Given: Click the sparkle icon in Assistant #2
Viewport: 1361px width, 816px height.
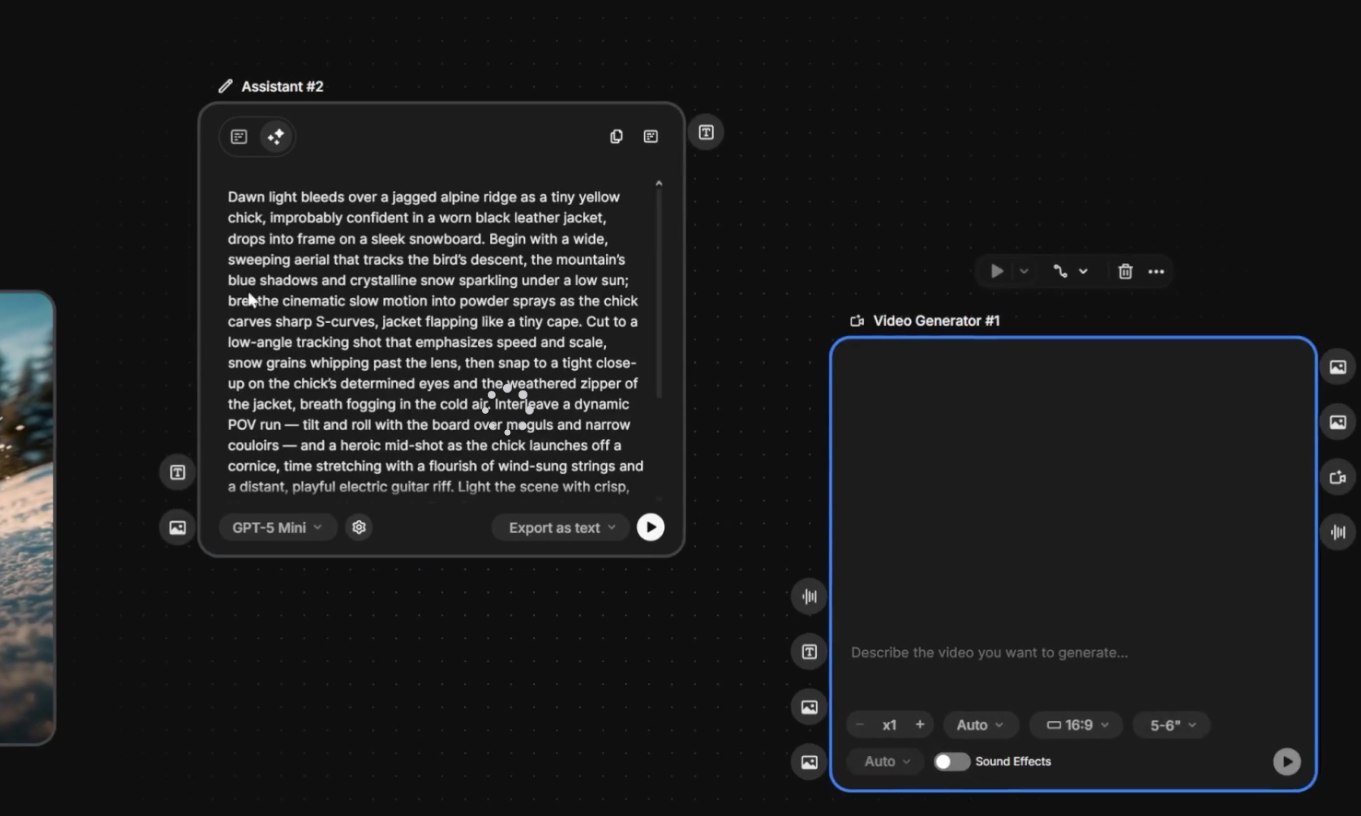Looking at the screenshot, I should click(276, 137).
